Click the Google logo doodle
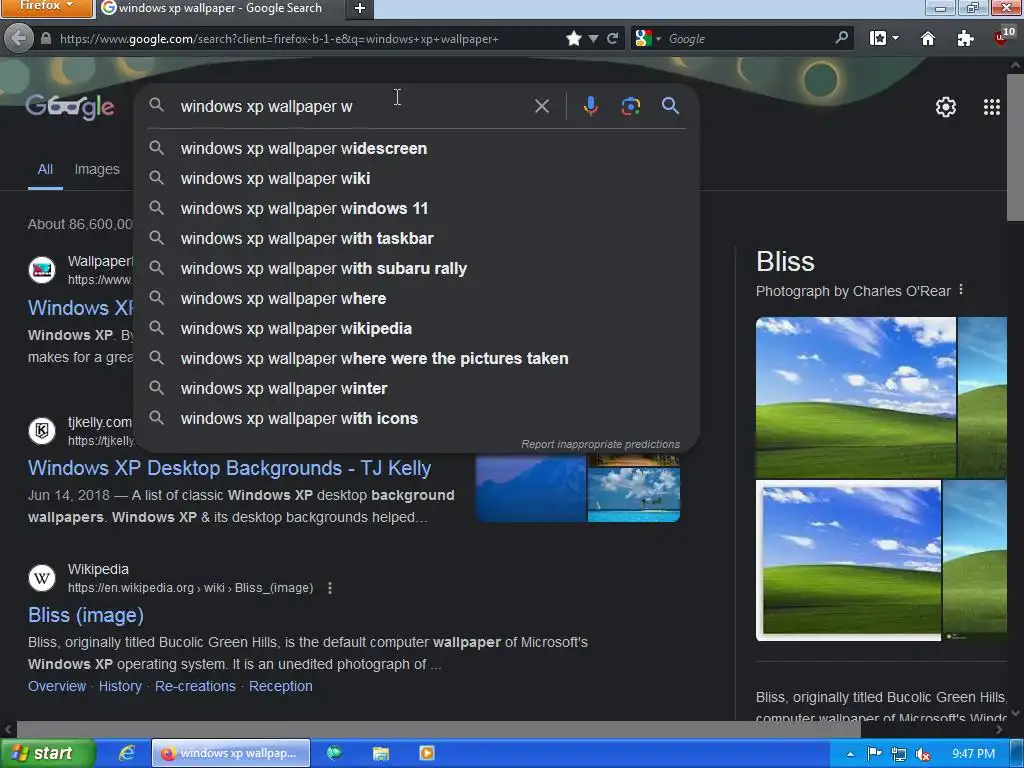Screen dimensions: 1024x768 tap(70, 106)
